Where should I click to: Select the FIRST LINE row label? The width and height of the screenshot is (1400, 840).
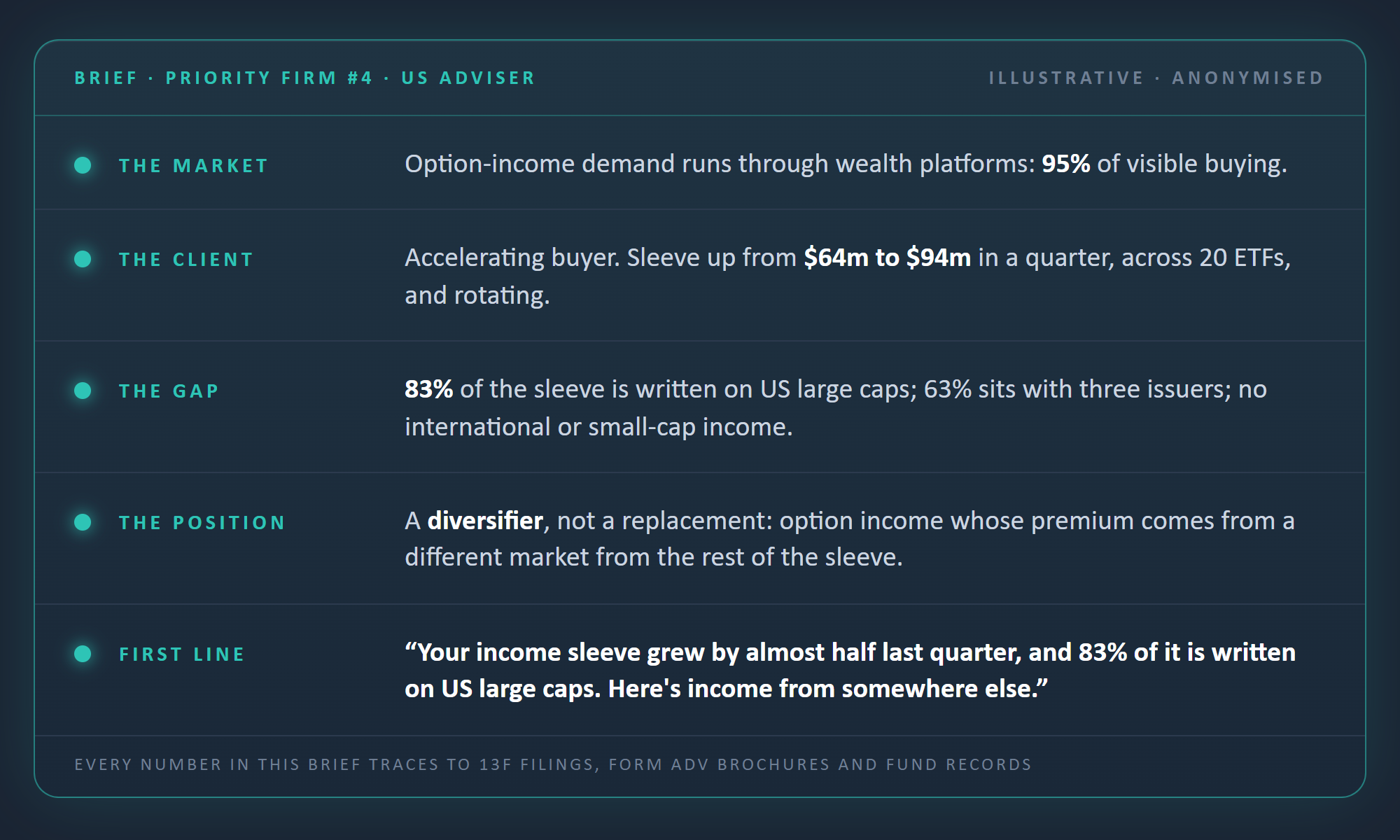[182, 654]
